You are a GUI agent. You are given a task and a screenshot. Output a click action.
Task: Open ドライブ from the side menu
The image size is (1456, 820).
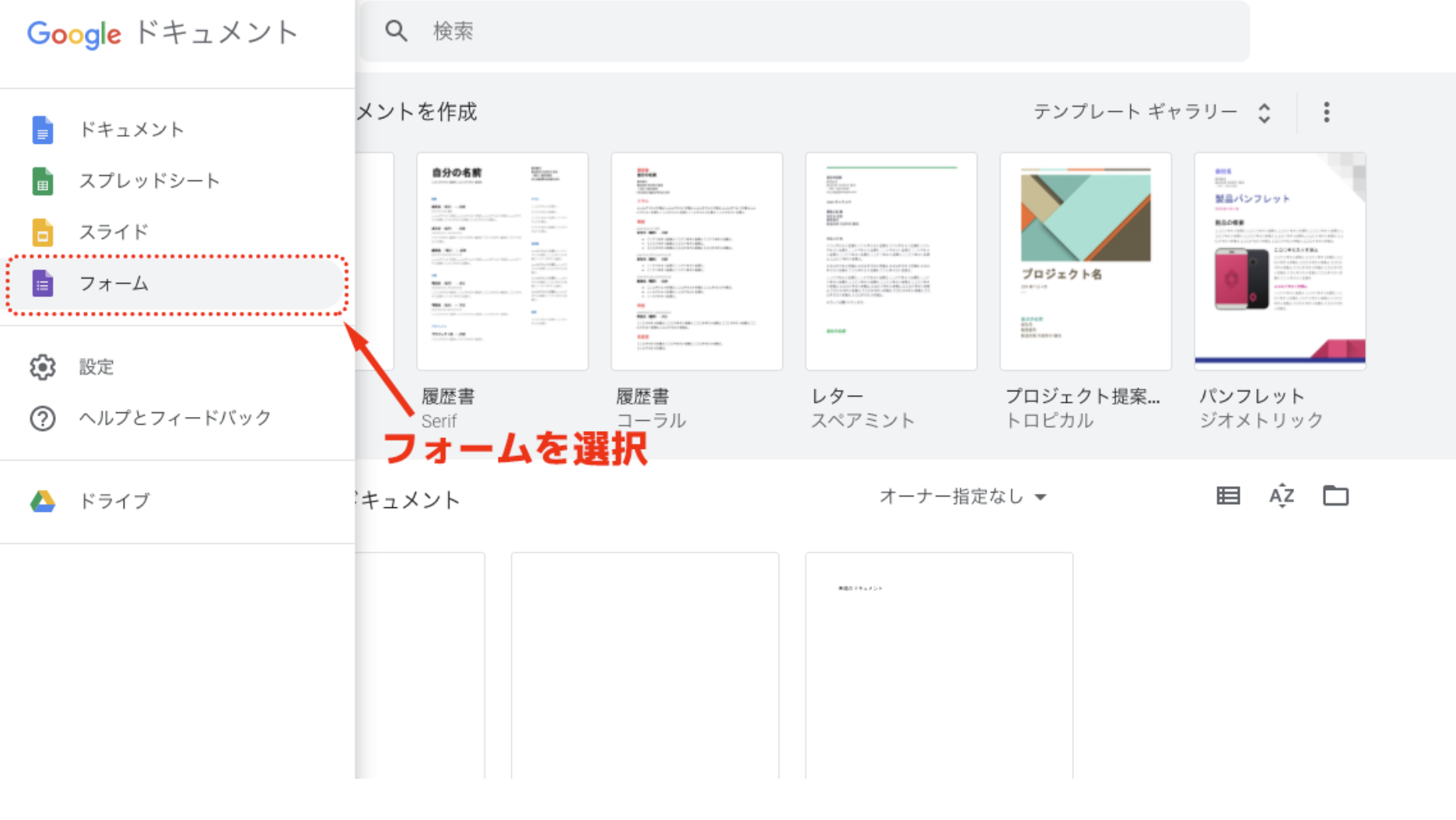coord(177,501)
